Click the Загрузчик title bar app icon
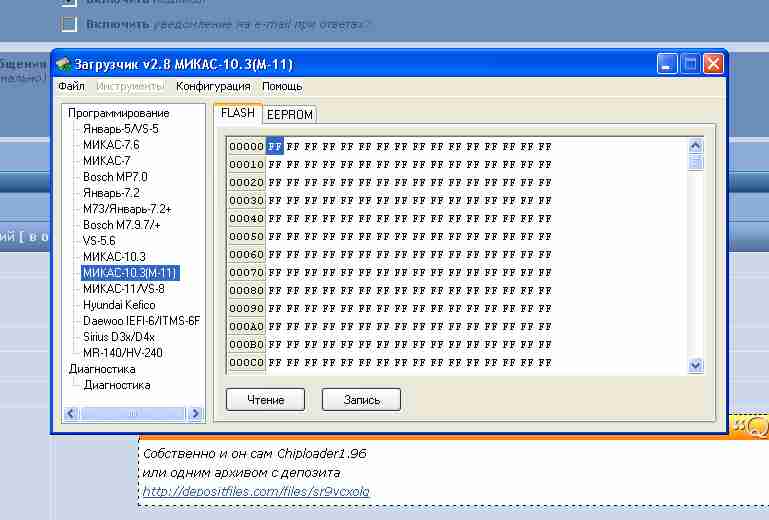This screenshot has height=520, width=769. (x=64, y=64)
